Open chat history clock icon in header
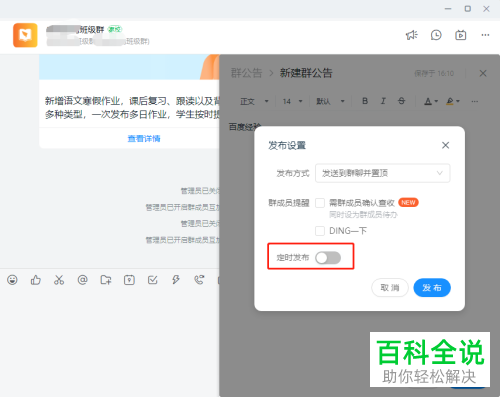This screenshot has height=397, width=500. (x=436, y=35)
